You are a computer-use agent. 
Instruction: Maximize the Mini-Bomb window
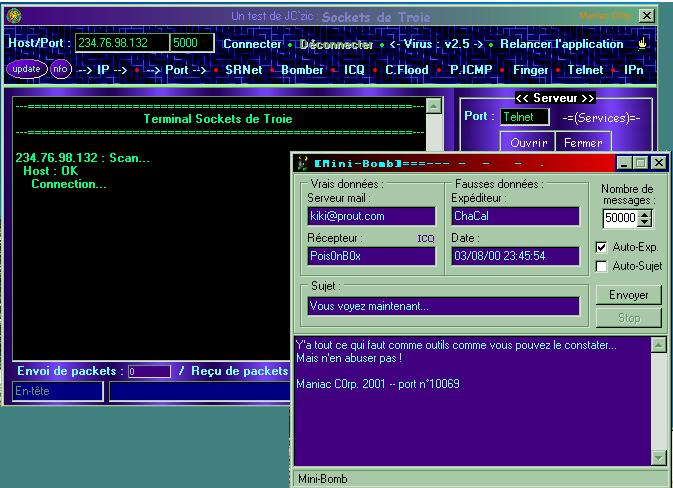pyautogui.click(x=641, y=162)
